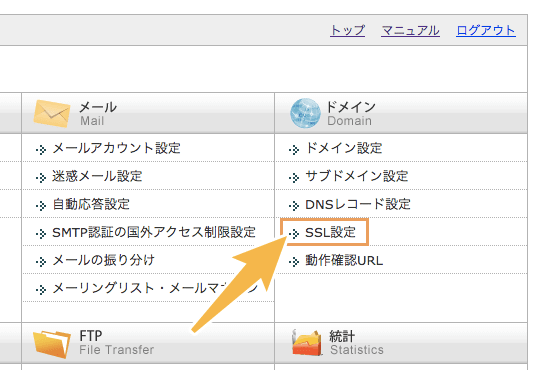The height and width of the screenshot is (370, 536).
Task: Open the トップ link
Action: (x=347, y=30)
